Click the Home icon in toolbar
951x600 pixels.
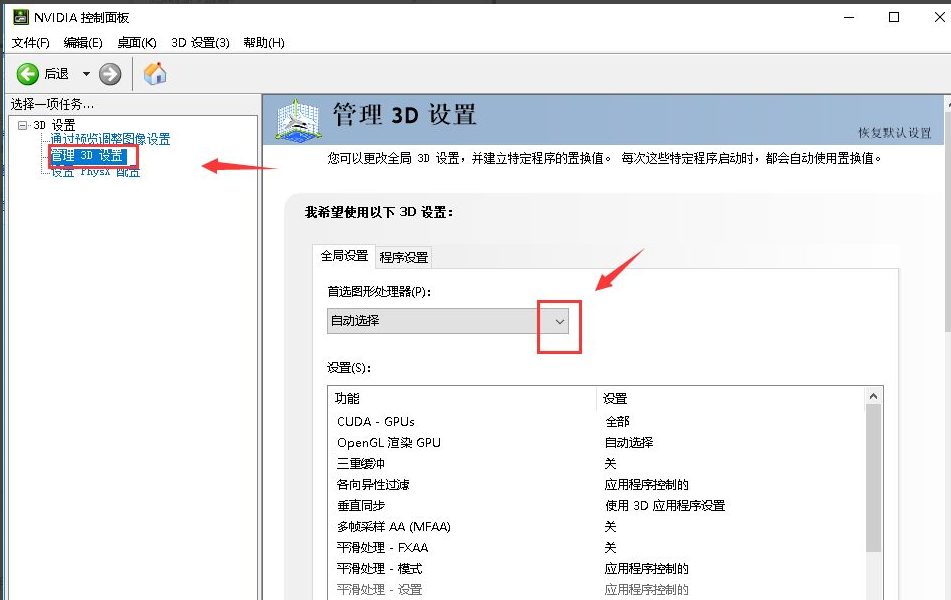pos(155,74)
